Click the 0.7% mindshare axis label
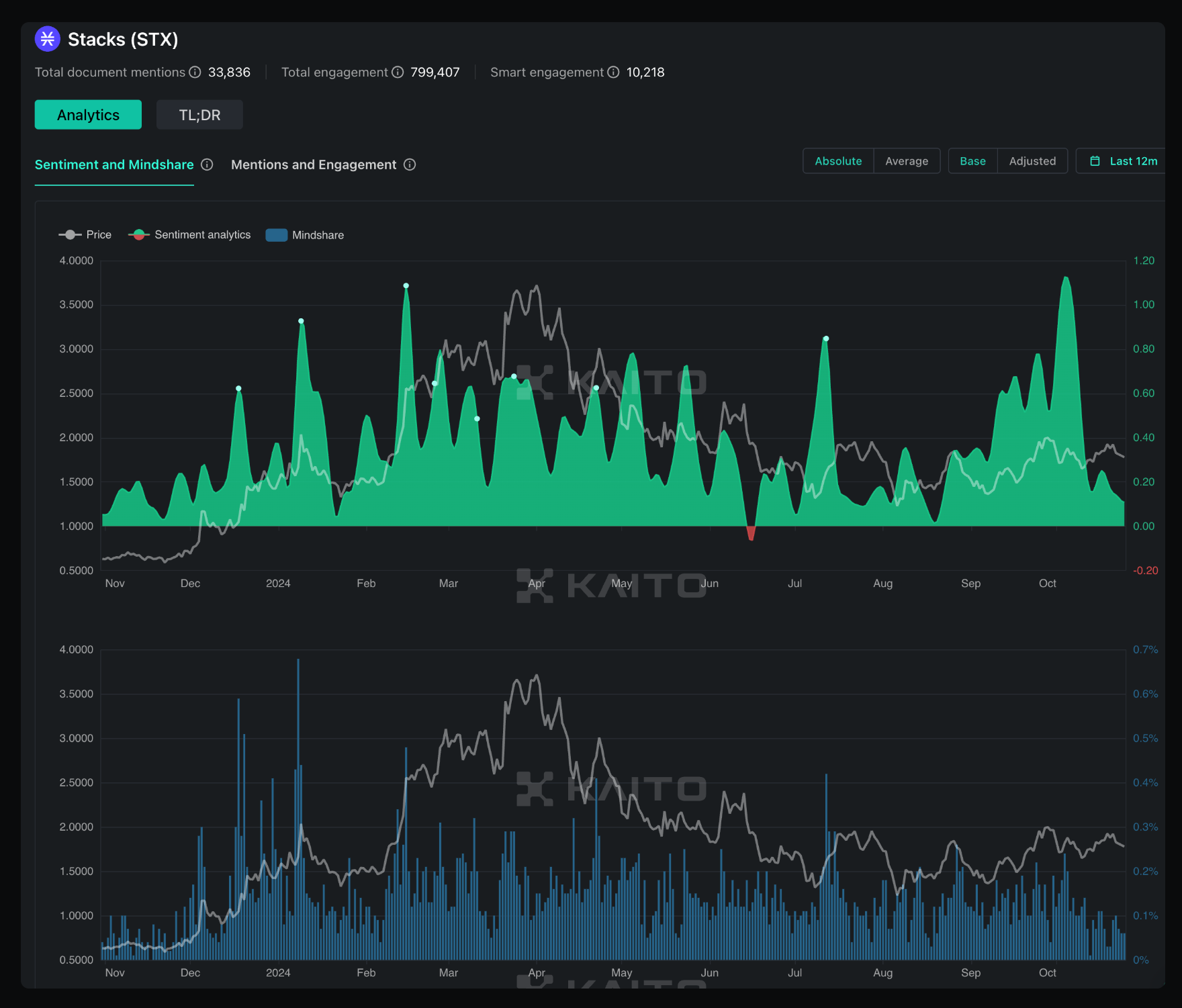 click(x=1146, y=649)
